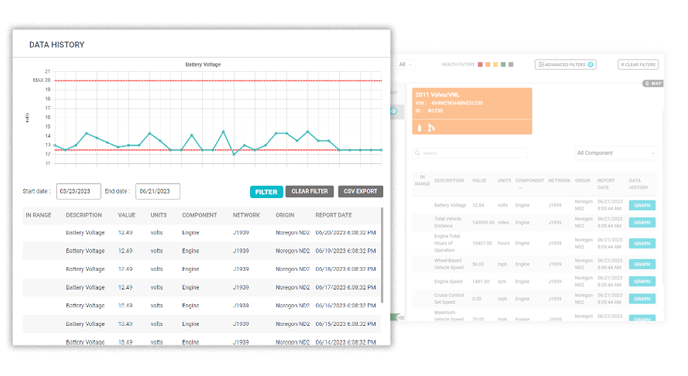Sort by DESCRIPTION column in Data History
This screenshot has width=688, height=376.
84,215
